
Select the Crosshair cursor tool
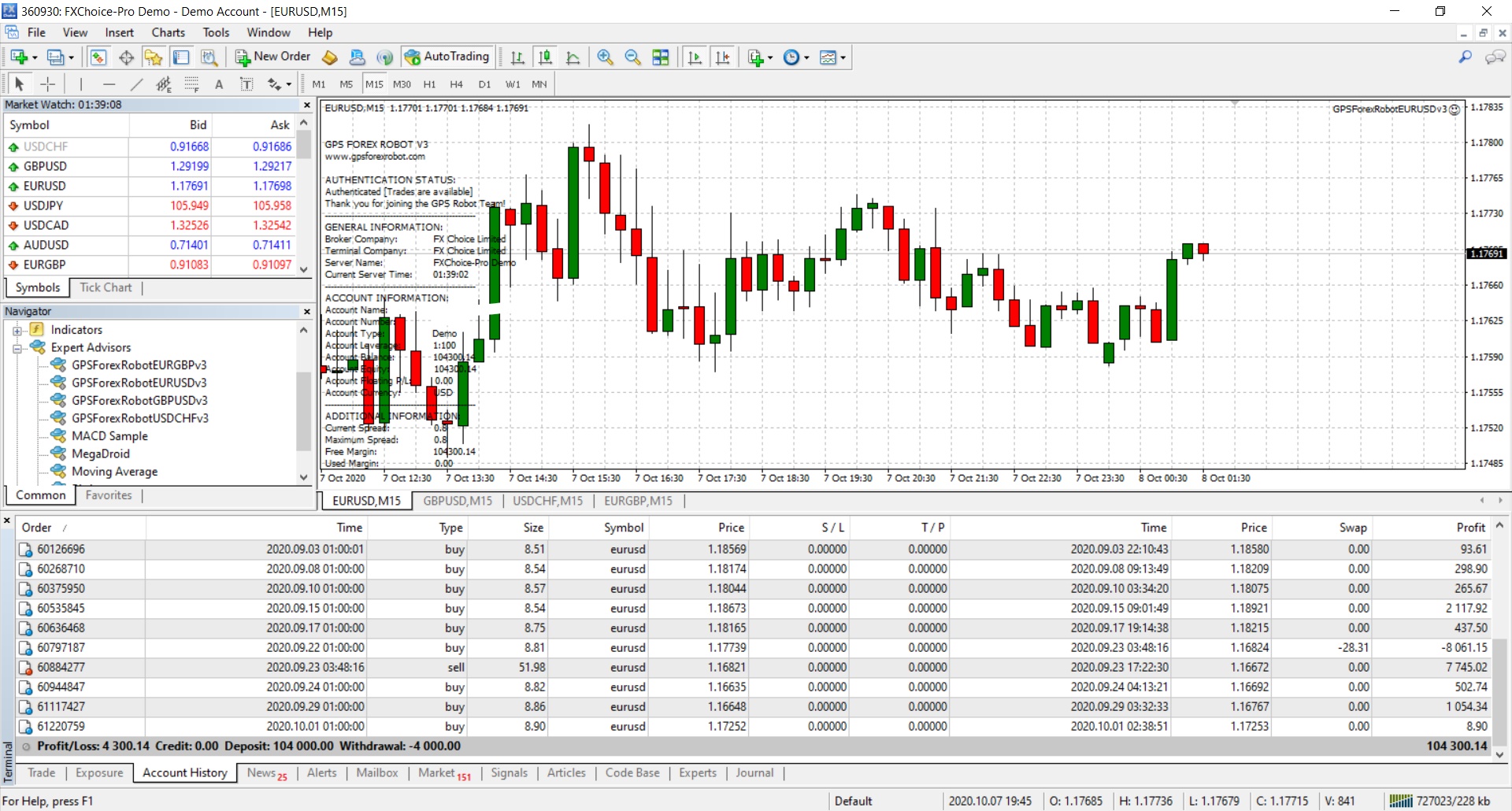[x=48, y=84]
